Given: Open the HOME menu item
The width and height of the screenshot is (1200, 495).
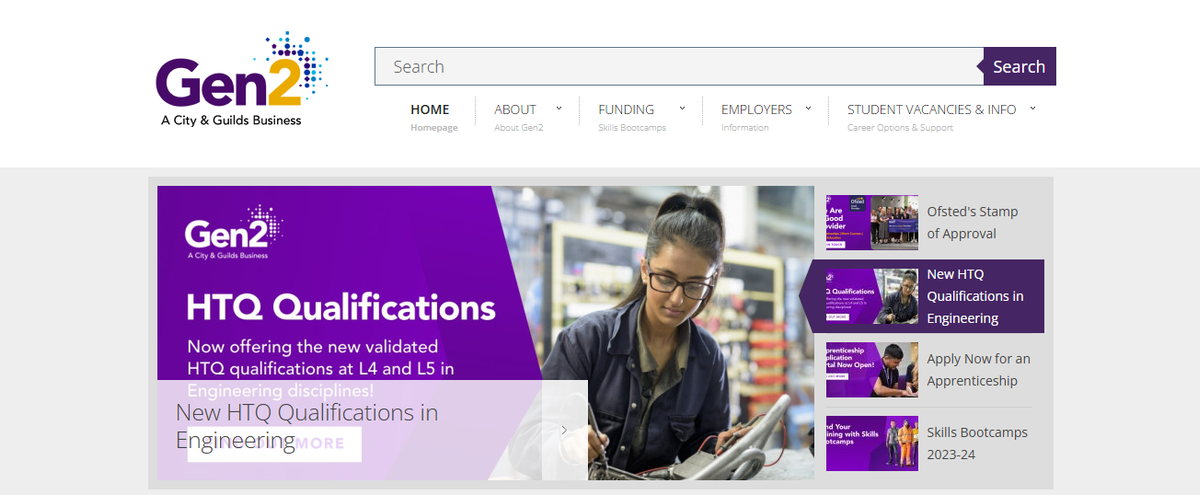Looking at the screenshot, I should pyautogui.click(x=430, y=109).
